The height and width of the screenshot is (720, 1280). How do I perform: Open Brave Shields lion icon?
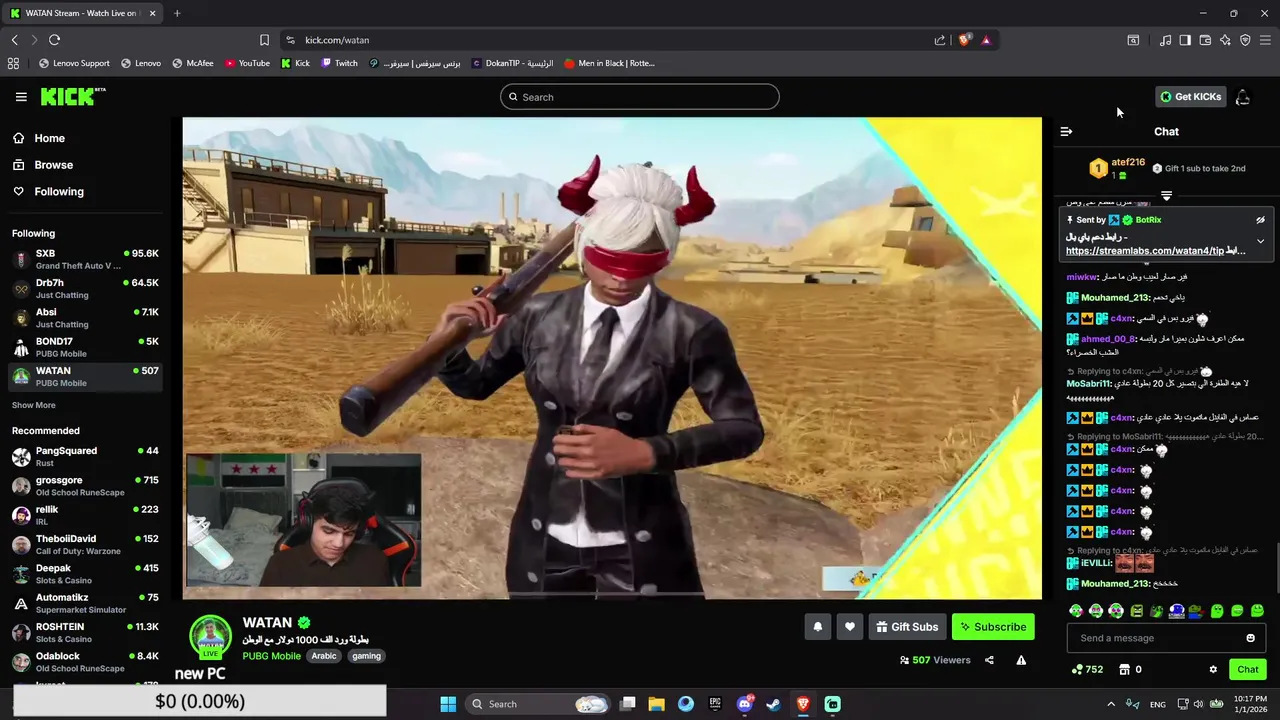point(964,40)
